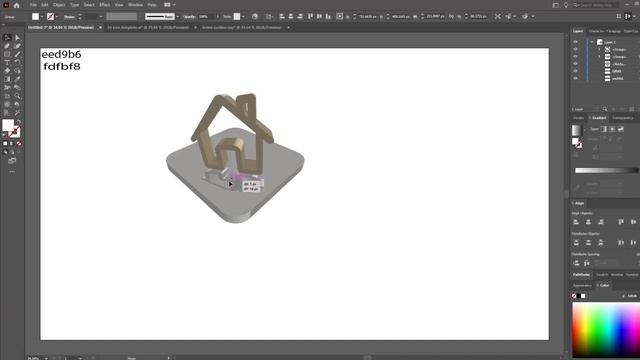Swap fill and stroke arrow in toolbar
The height and width of the screenshot is (360, 640).
[18, 122]
